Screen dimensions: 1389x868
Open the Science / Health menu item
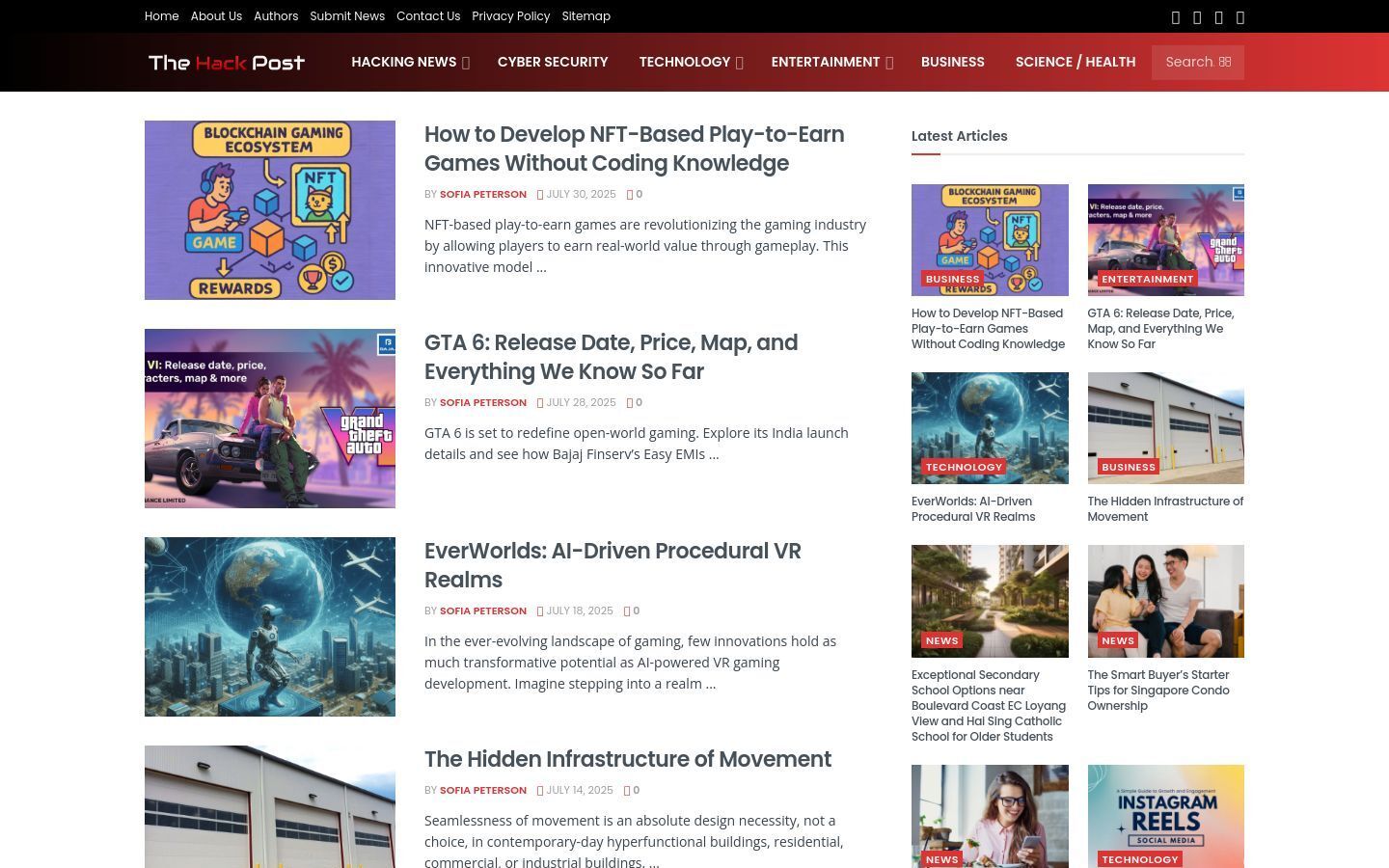point(1076,62)
